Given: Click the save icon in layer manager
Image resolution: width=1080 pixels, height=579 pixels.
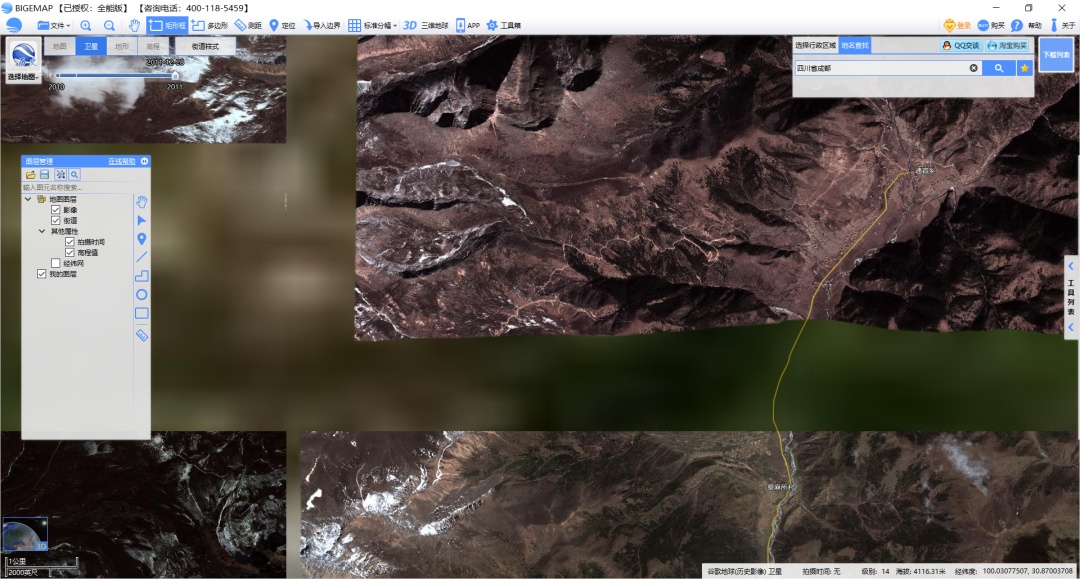Looking at the screenshot, I should tap(44, 174).
